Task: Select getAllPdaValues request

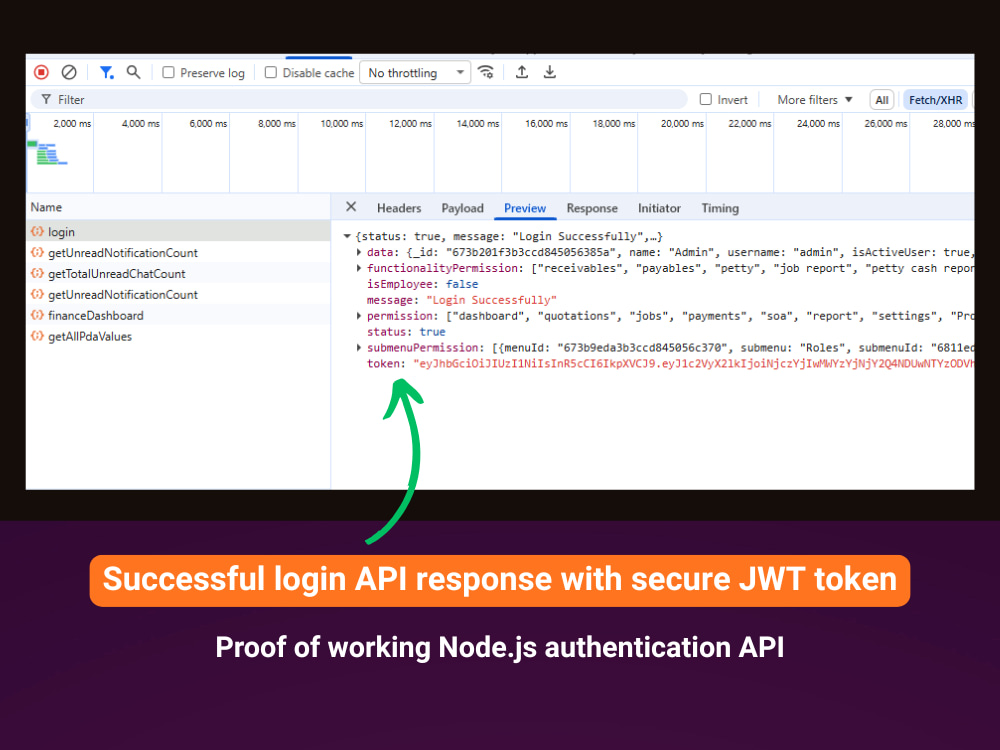Action: (x=178, y=336)
